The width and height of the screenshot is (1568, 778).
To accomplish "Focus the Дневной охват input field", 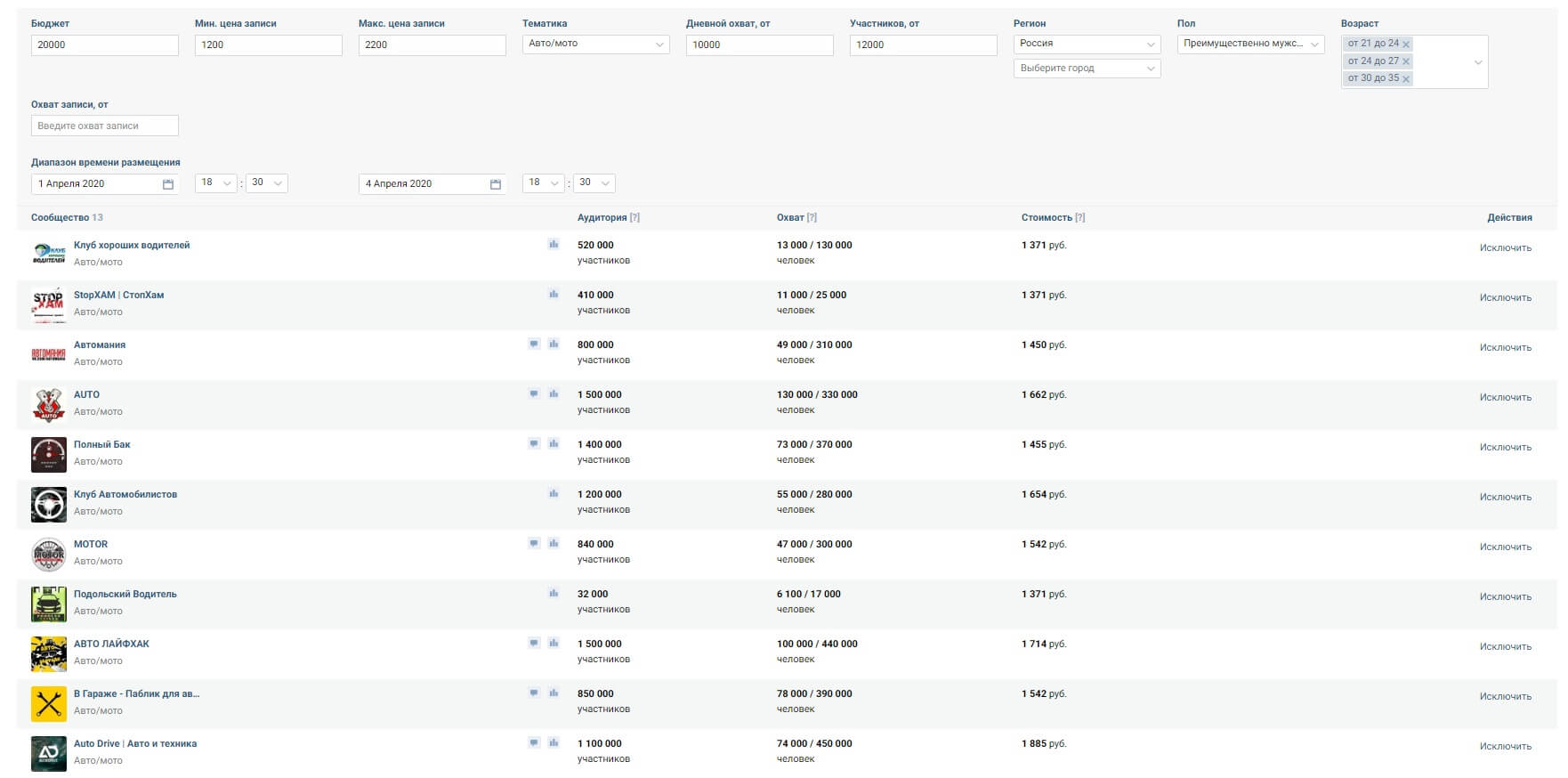I will tap(760, 45).
